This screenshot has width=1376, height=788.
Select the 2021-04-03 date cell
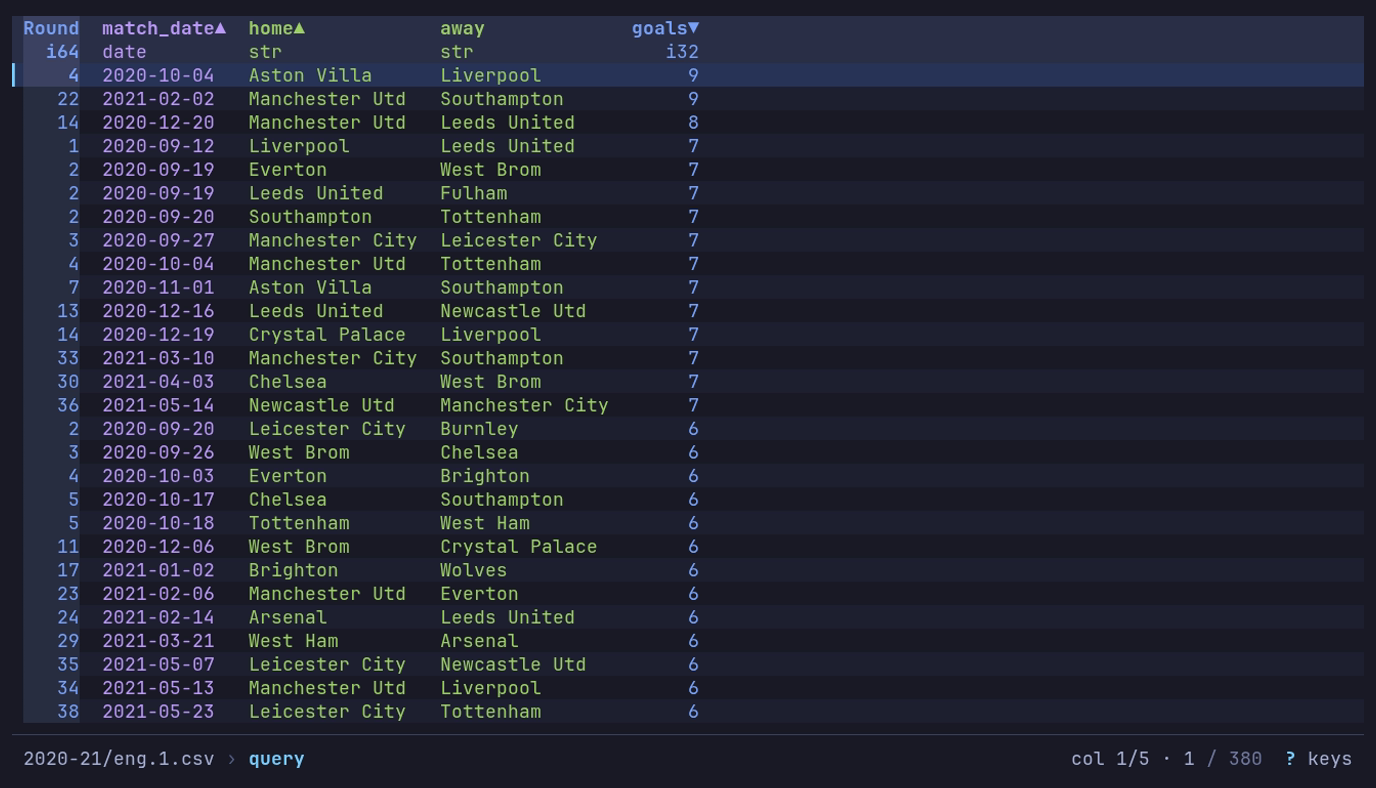(x=158, y=382)
